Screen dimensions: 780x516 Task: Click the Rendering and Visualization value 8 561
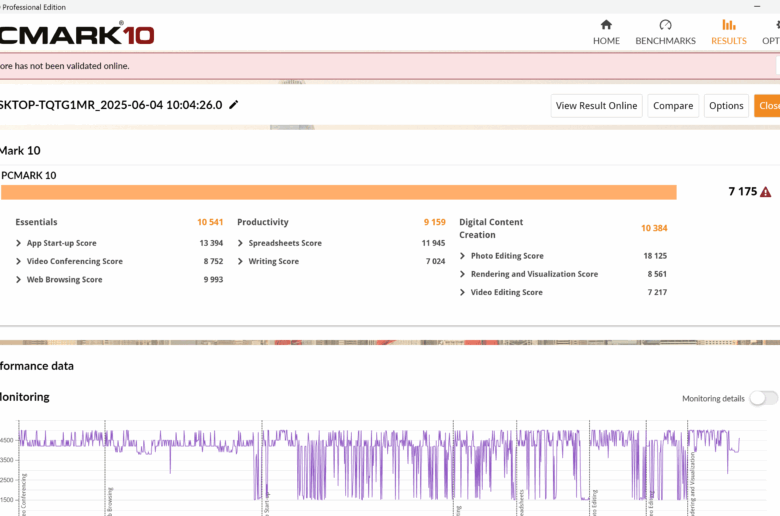pyautogui.click(x=657, y=274)
